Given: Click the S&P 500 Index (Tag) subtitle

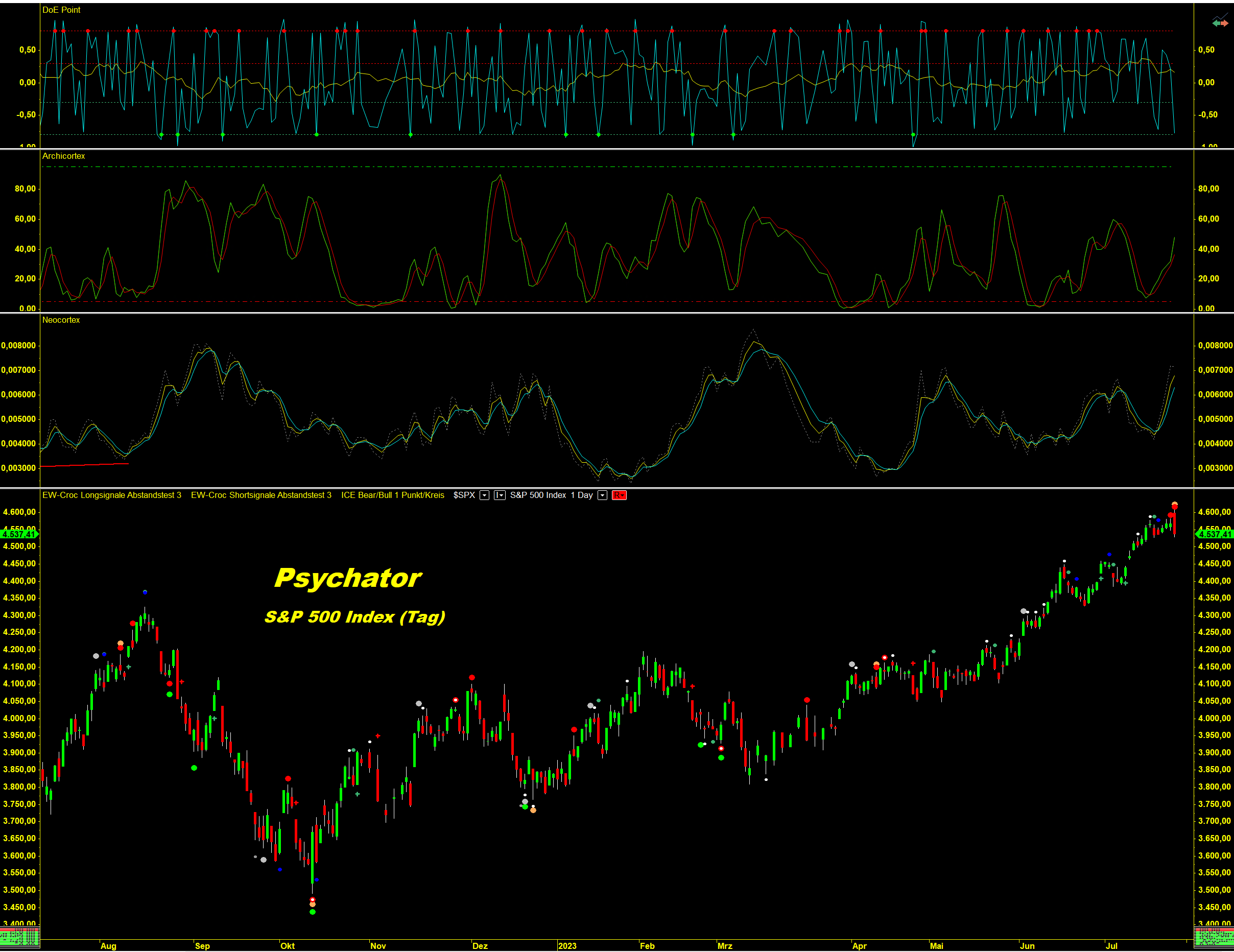Looking at the screenshot, I should (x=355, y=616).
